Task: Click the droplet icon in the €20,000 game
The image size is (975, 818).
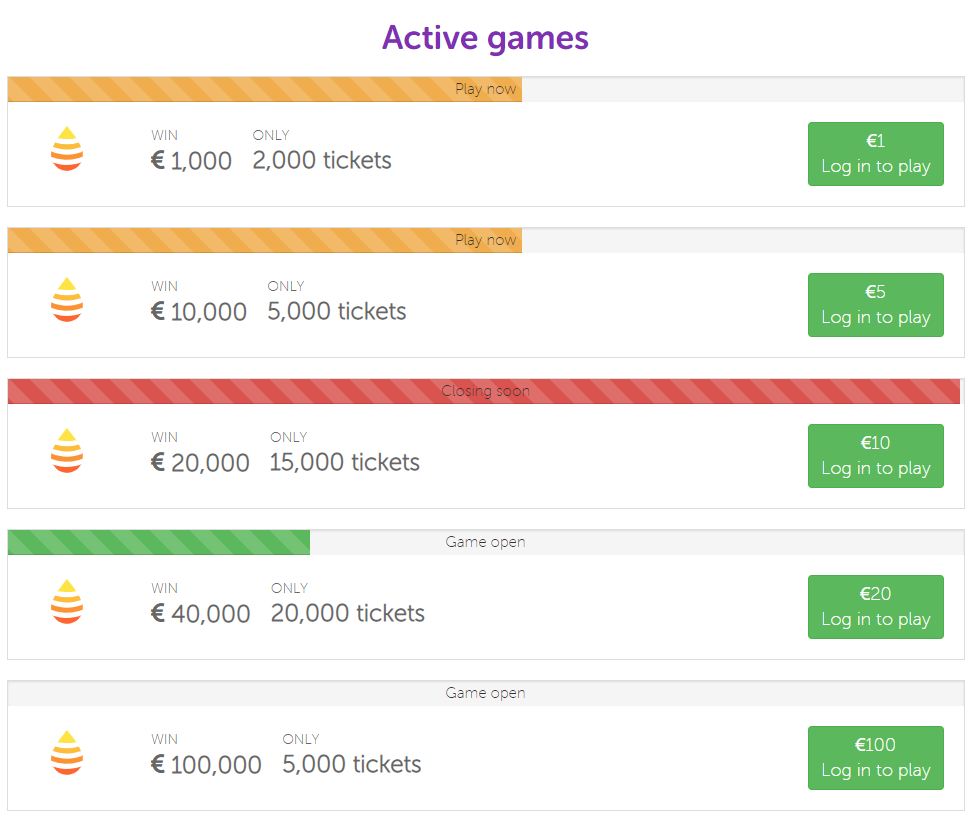Action: tap(67, 451)
